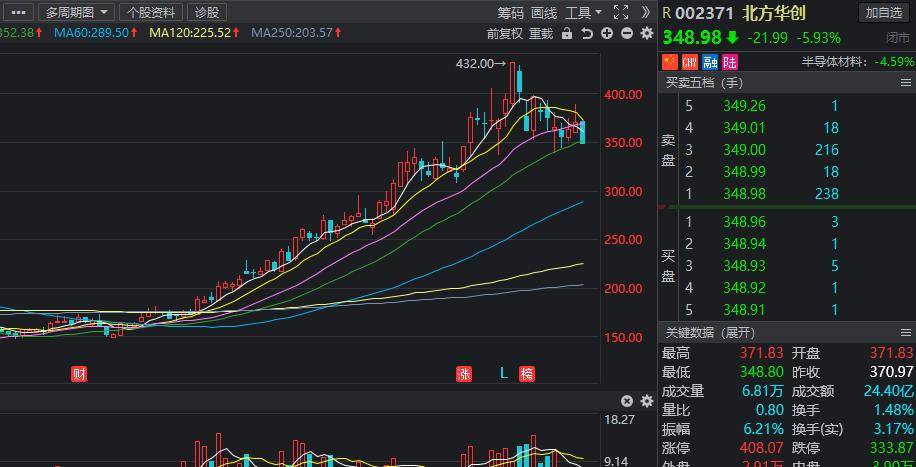Image resolution: width=916 pixels, height=467 pixels.
Task: Click the 陆 stock connect badge
Action: 730,61
